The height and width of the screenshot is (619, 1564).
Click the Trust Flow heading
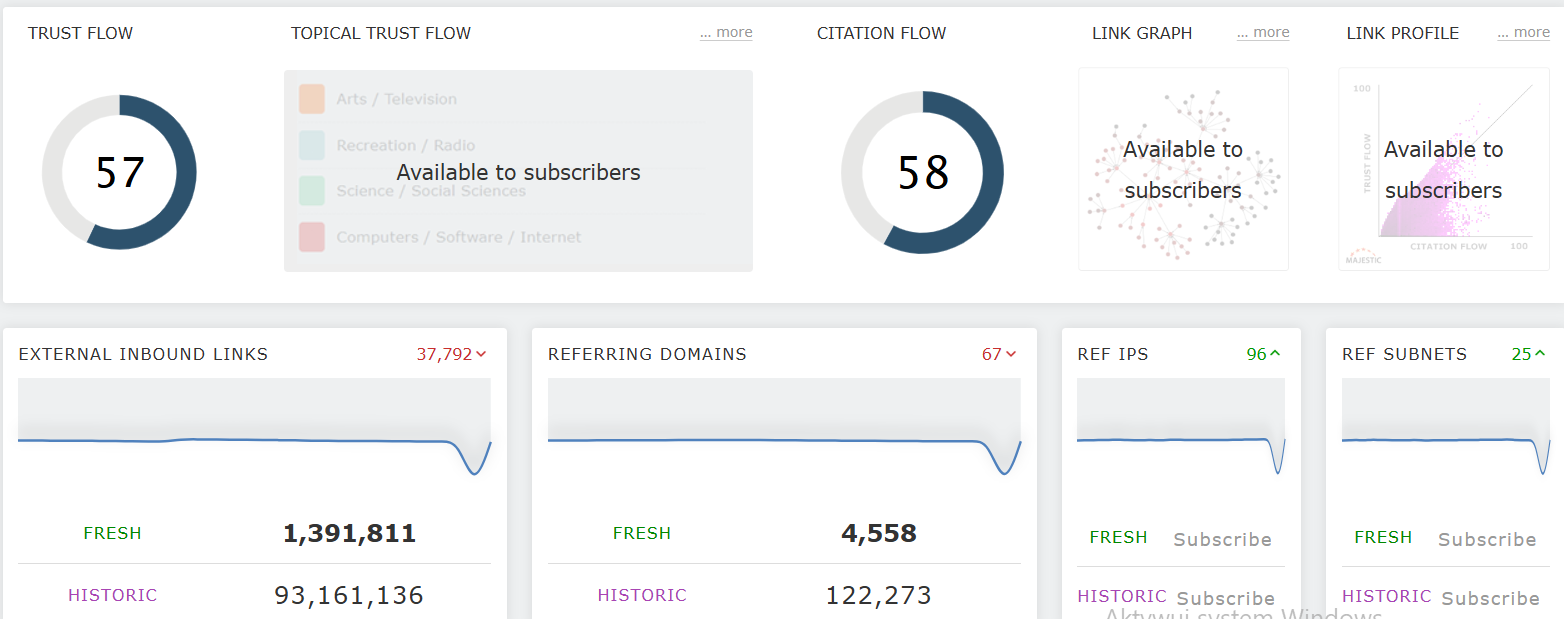80,33
